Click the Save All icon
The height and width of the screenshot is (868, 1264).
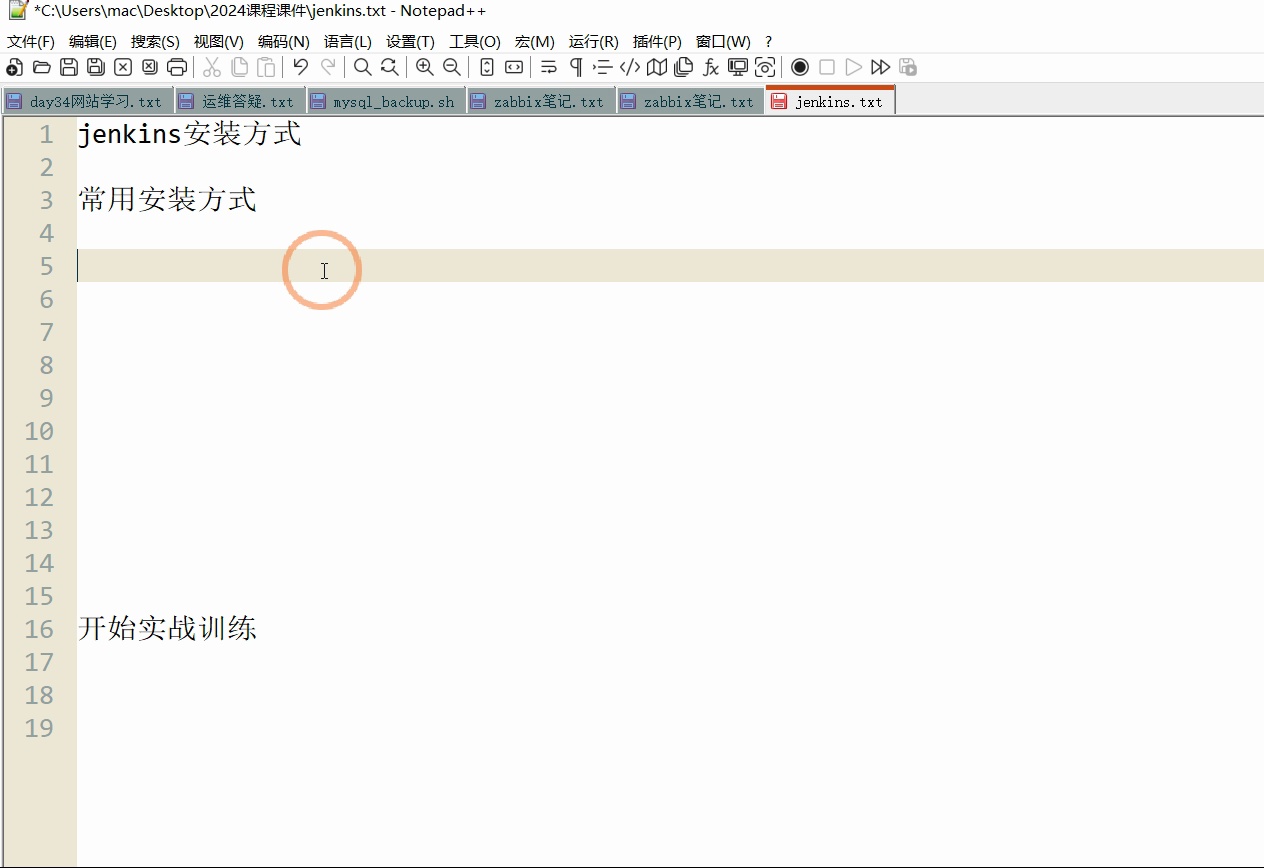pos(95,67)
